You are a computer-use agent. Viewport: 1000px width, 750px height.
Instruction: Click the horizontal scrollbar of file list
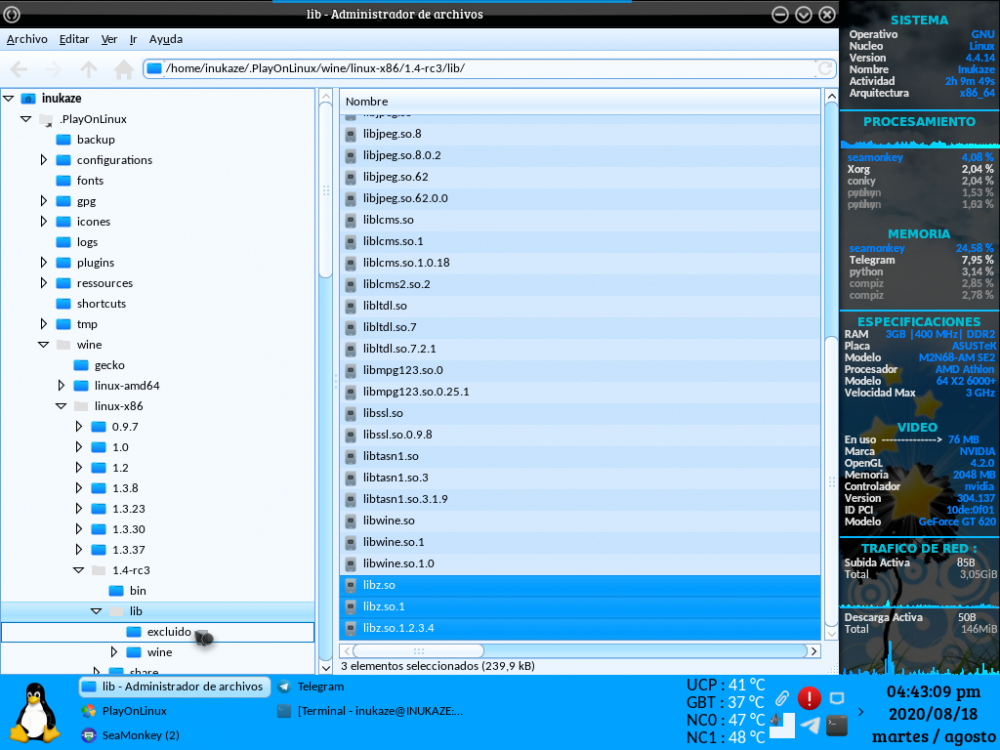572,651
